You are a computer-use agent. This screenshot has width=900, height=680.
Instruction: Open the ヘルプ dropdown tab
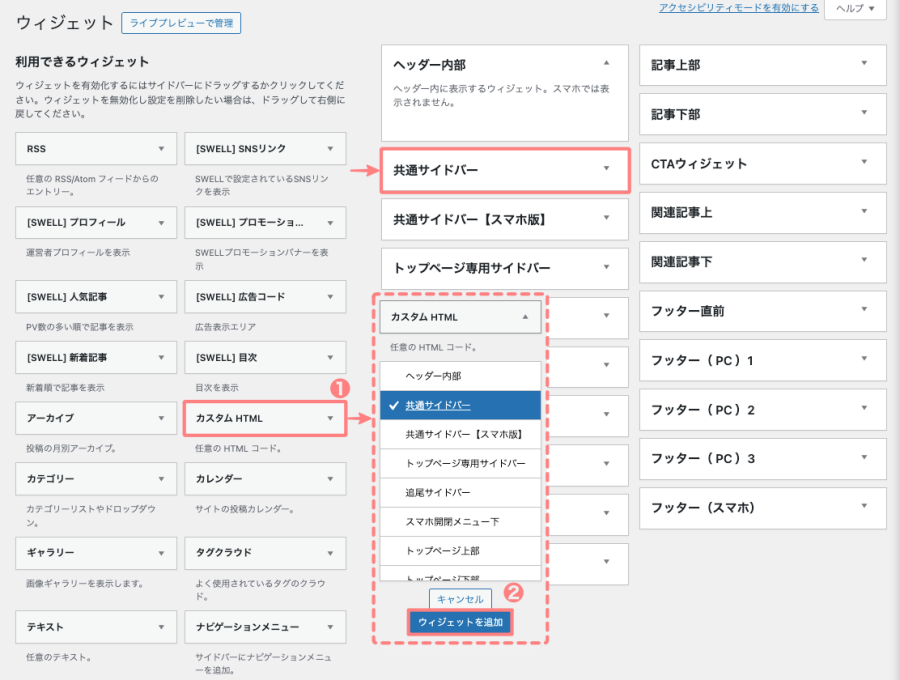pos(854,9)
